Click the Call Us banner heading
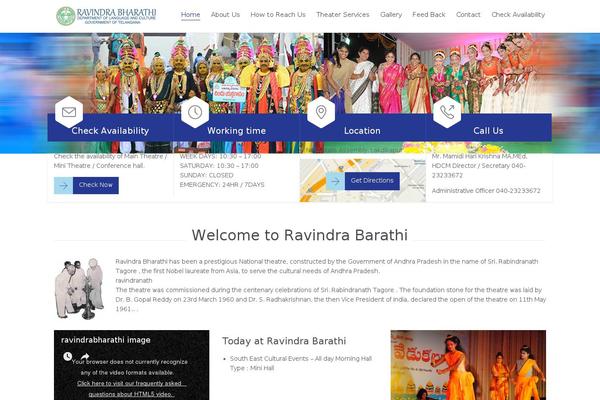The image size is (600, 400). point(488,131)
